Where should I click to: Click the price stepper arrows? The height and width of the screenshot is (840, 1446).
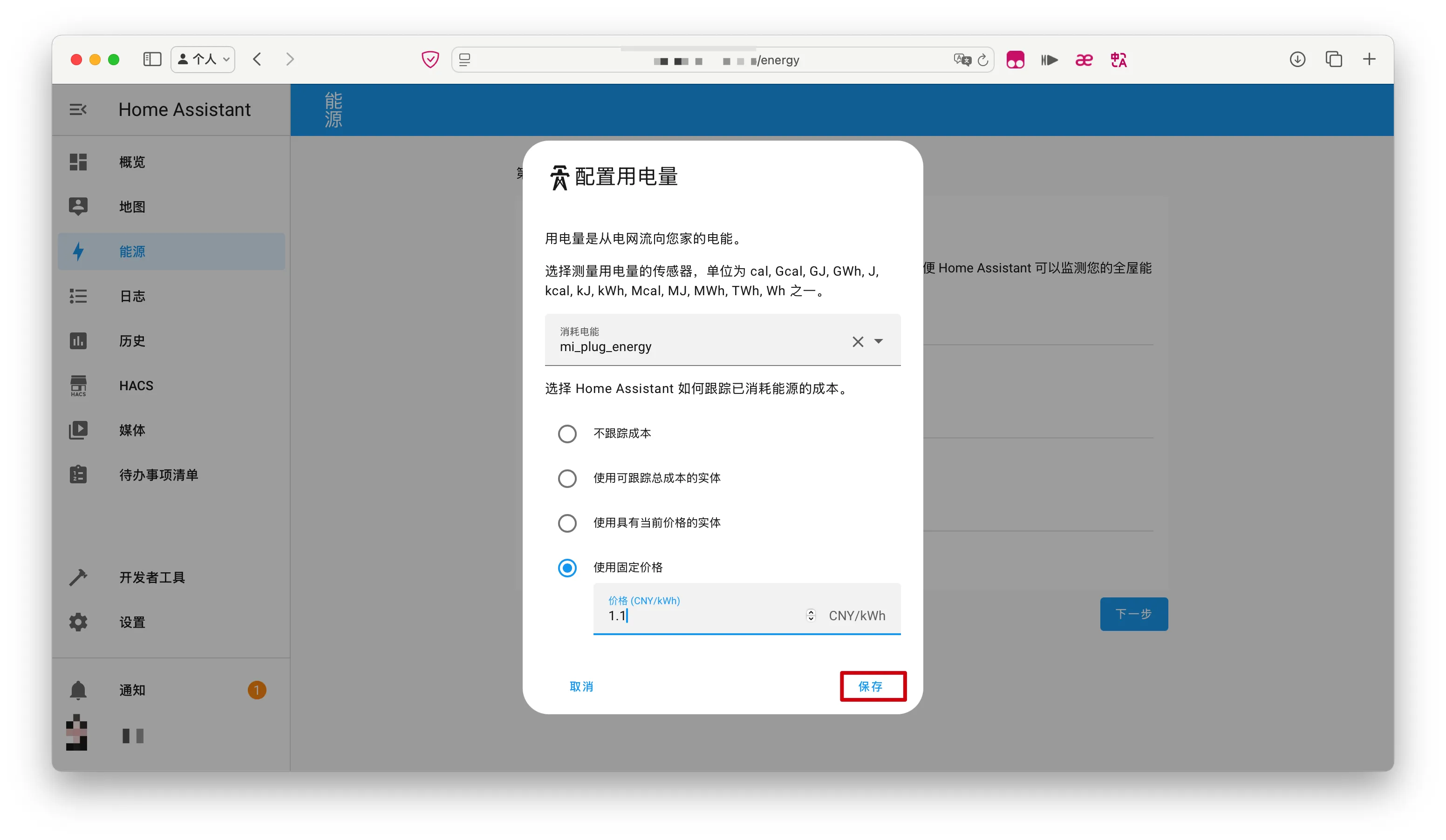[810, 615]
